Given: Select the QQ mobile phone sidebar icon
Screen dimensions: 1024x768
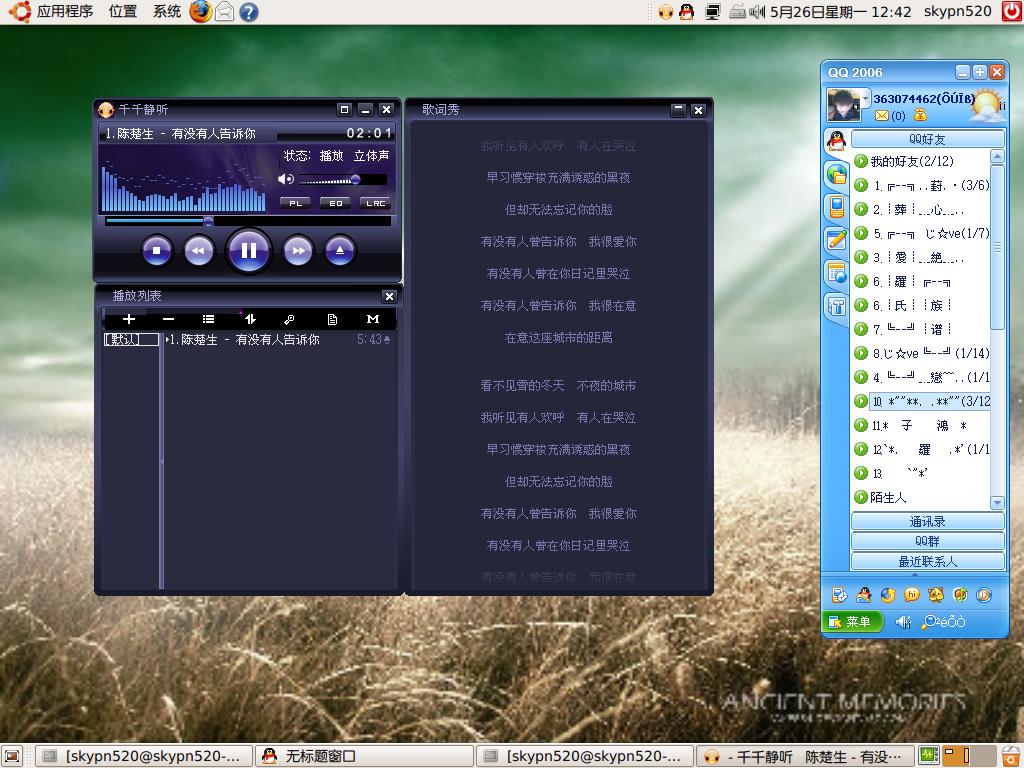Looking at the screenshot, I should pyautogui.click(x=837, y=207).
